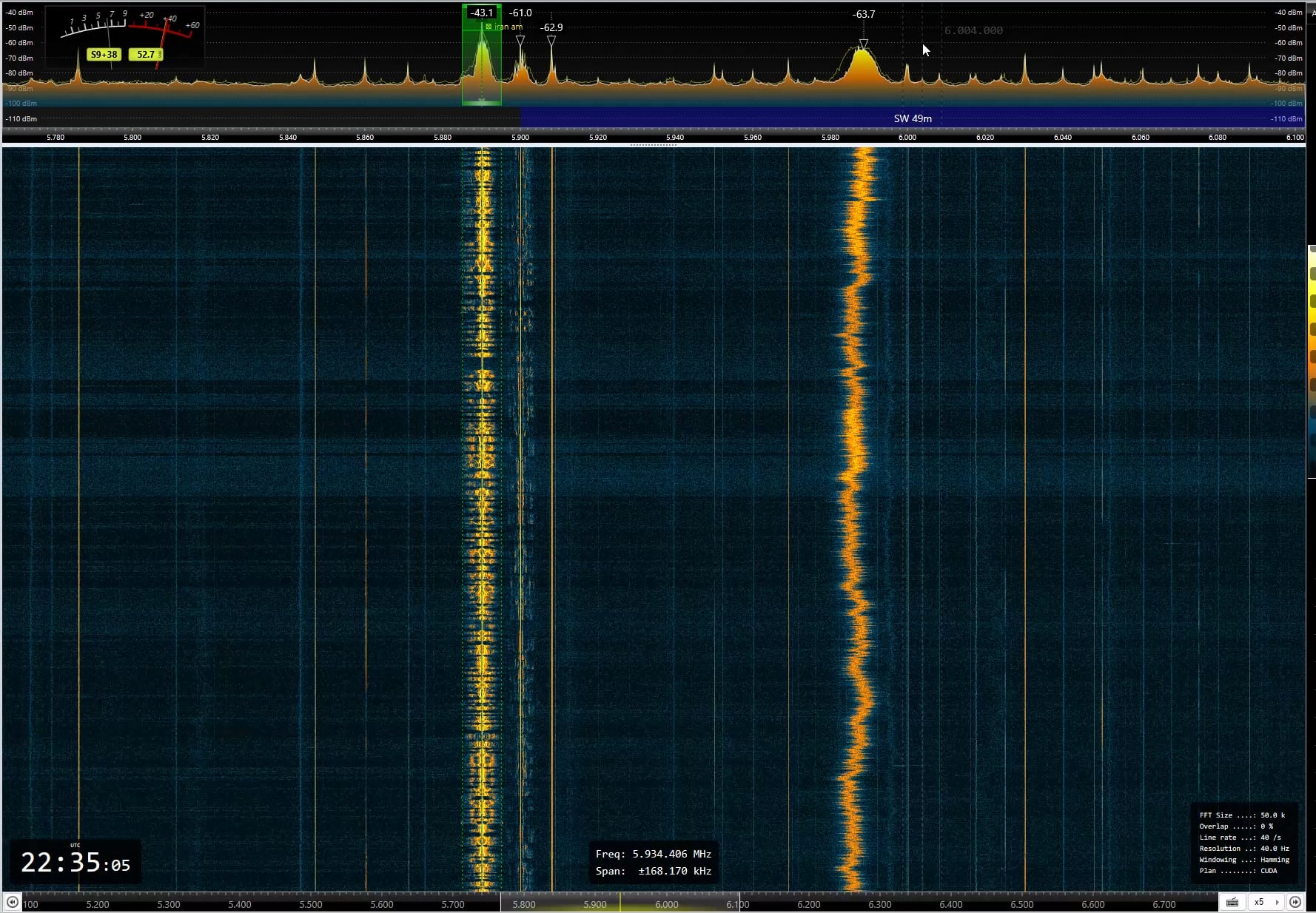Click the Freq/Span info box
The height and width of the screenshot is (913, 1316).
(x=653, y=863)
